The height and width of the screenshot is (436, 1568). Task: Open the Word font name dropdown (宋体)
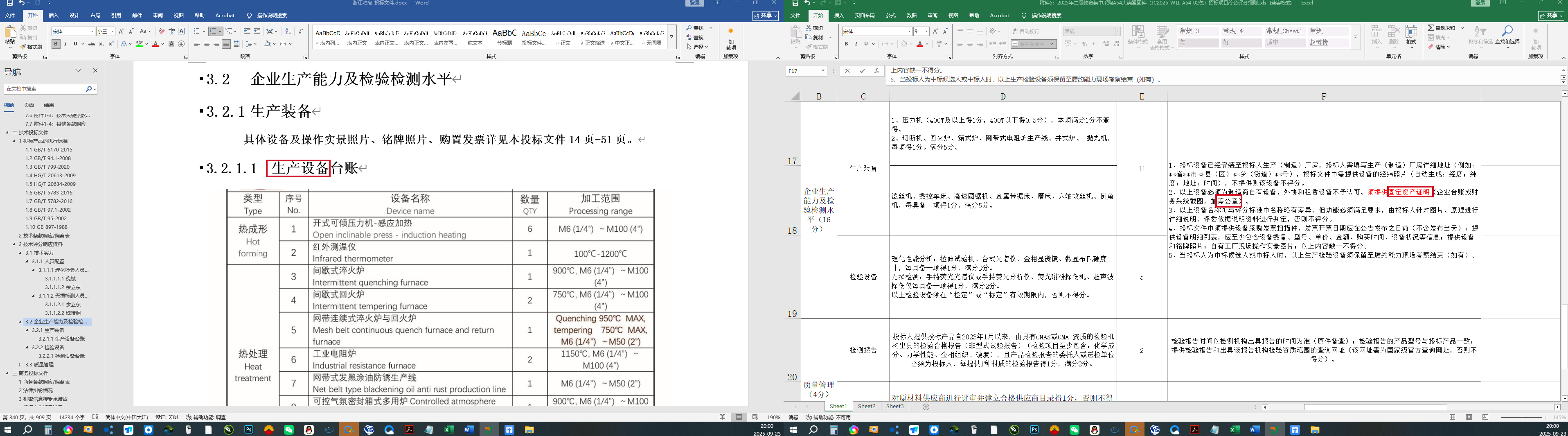pyautogui.click(x=92, y=31)
